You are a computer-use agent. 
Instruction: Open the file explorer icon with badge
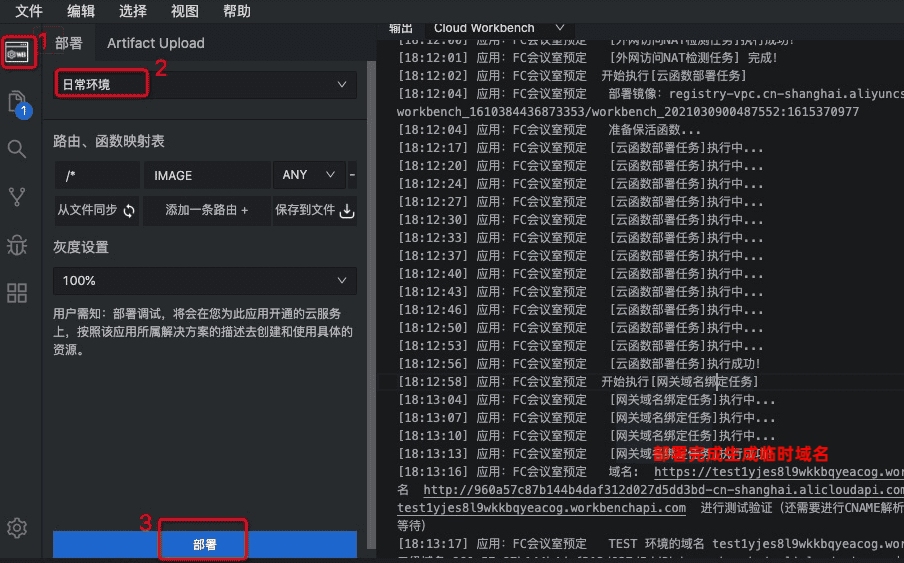pos(18,104)
